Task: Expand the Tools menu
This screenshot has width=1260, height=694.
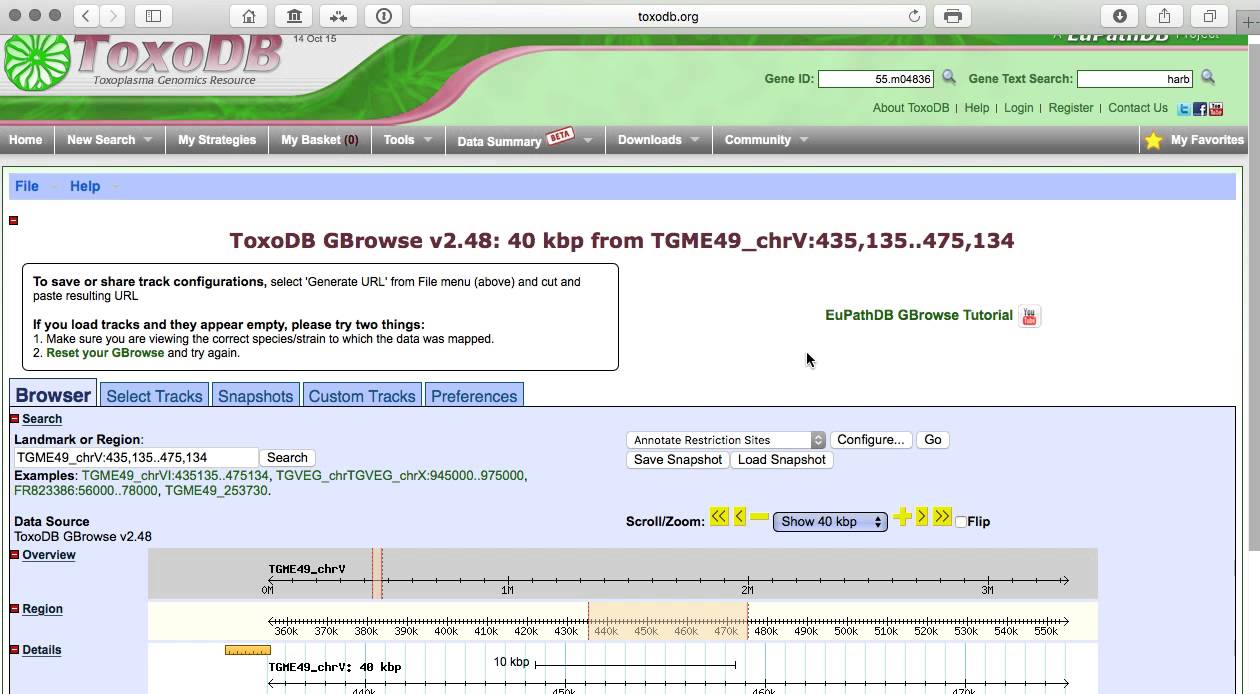Action: [408, 140]
